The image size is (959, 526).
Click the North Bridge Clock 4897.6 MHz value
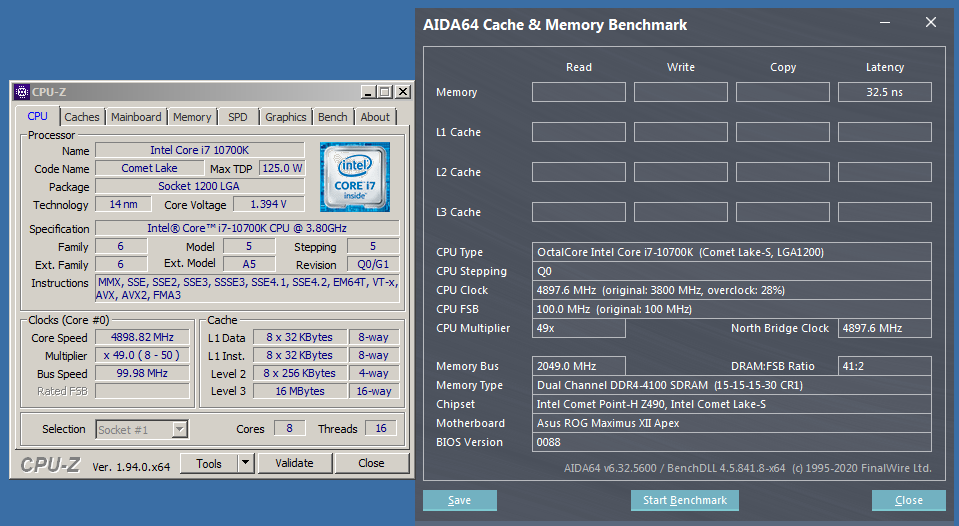[x=884, y=328]
